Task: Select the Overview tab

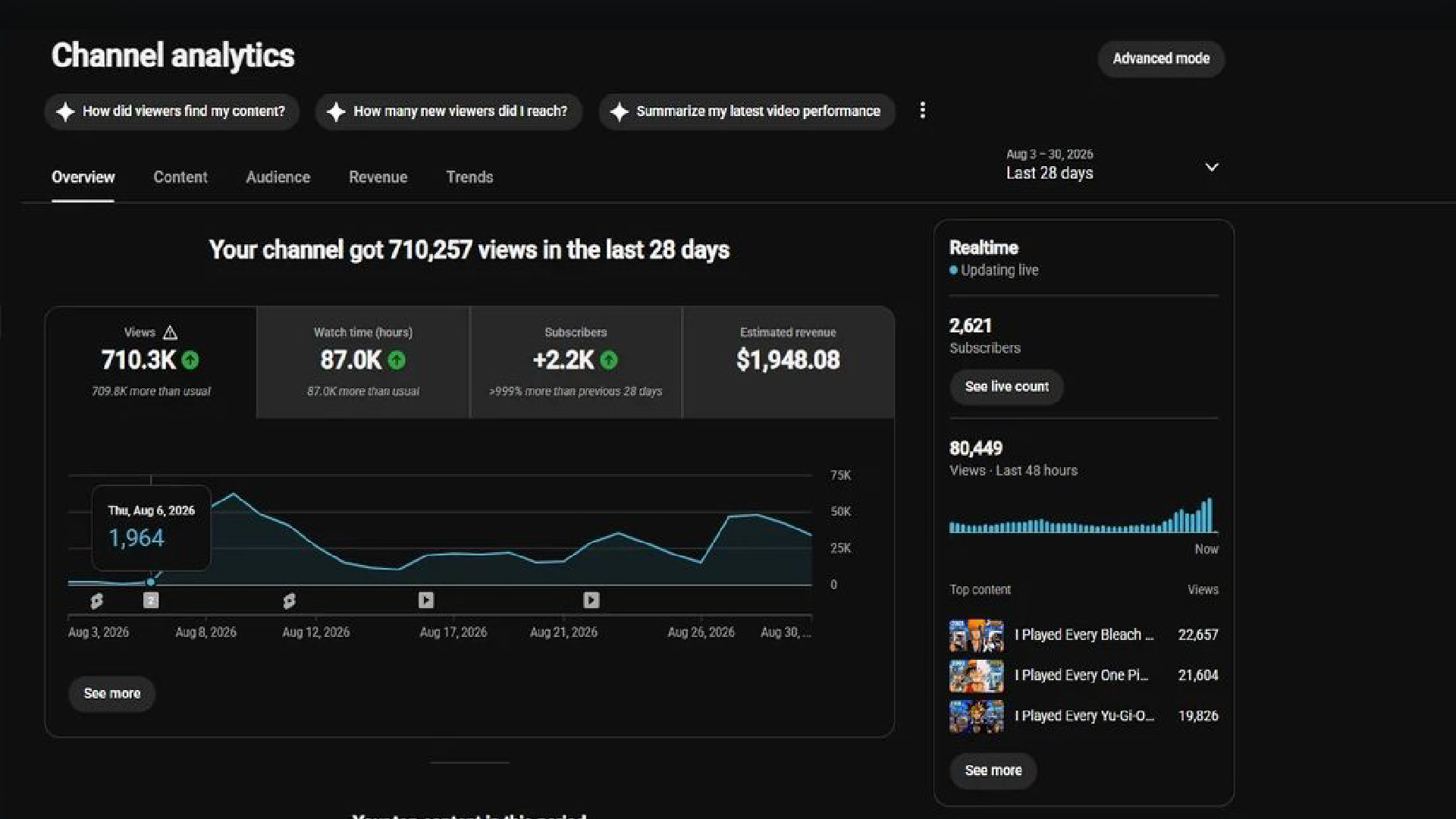Action: pos(83,177)
